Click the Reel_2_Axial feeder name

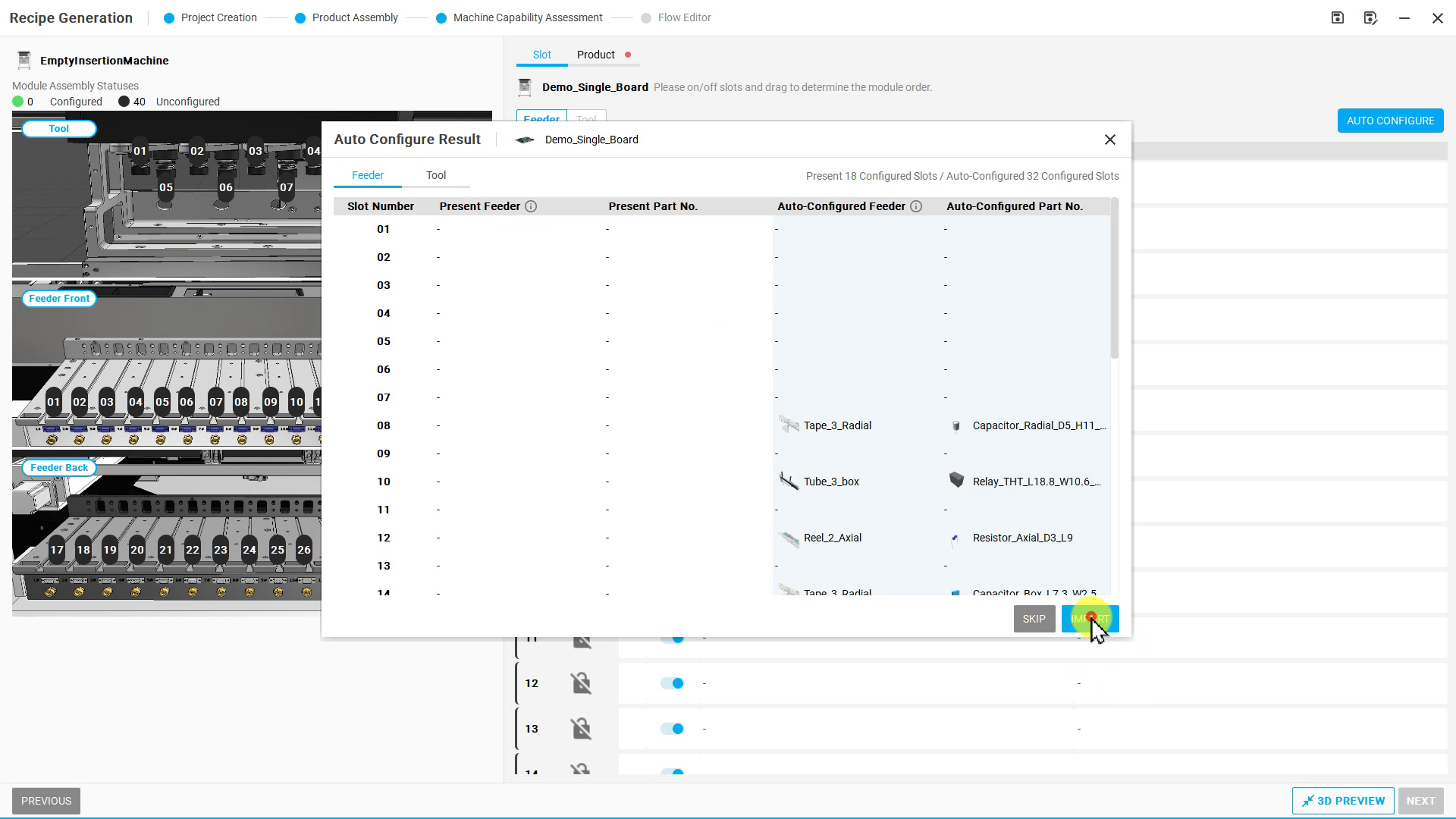(x=833, y=538)
